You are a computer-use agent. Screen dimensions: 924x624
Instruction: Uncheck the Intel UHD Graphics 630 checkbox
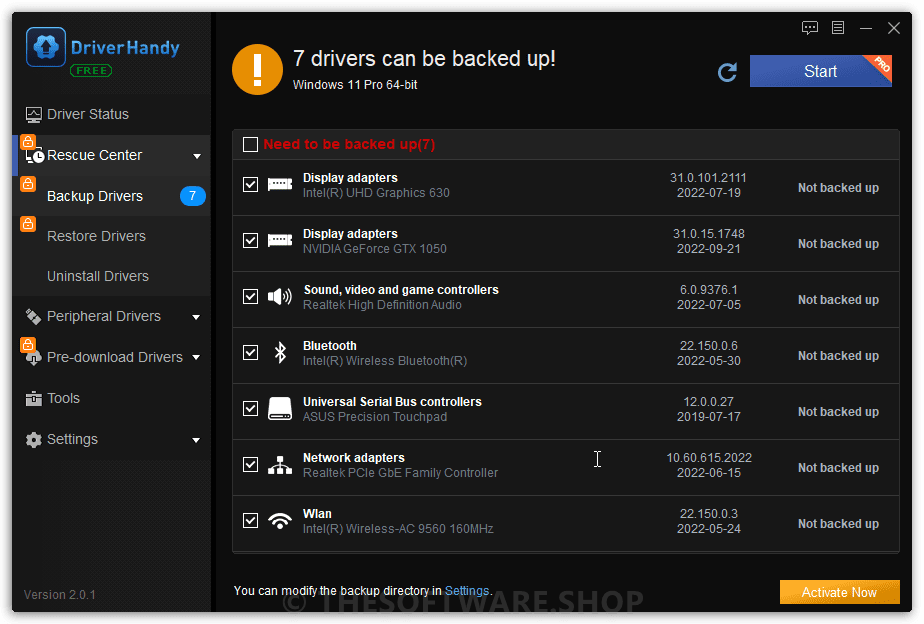click(x=250, y=184)
